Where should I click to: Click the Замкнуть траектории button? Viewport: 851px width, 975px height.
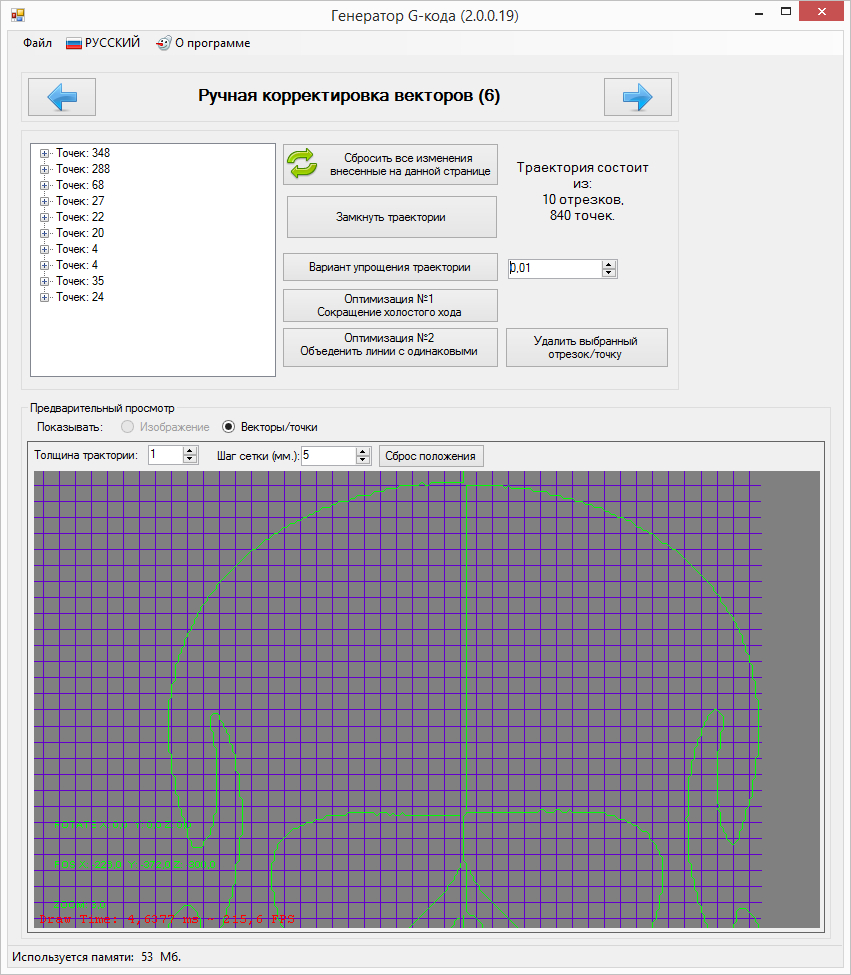point(392,217)
